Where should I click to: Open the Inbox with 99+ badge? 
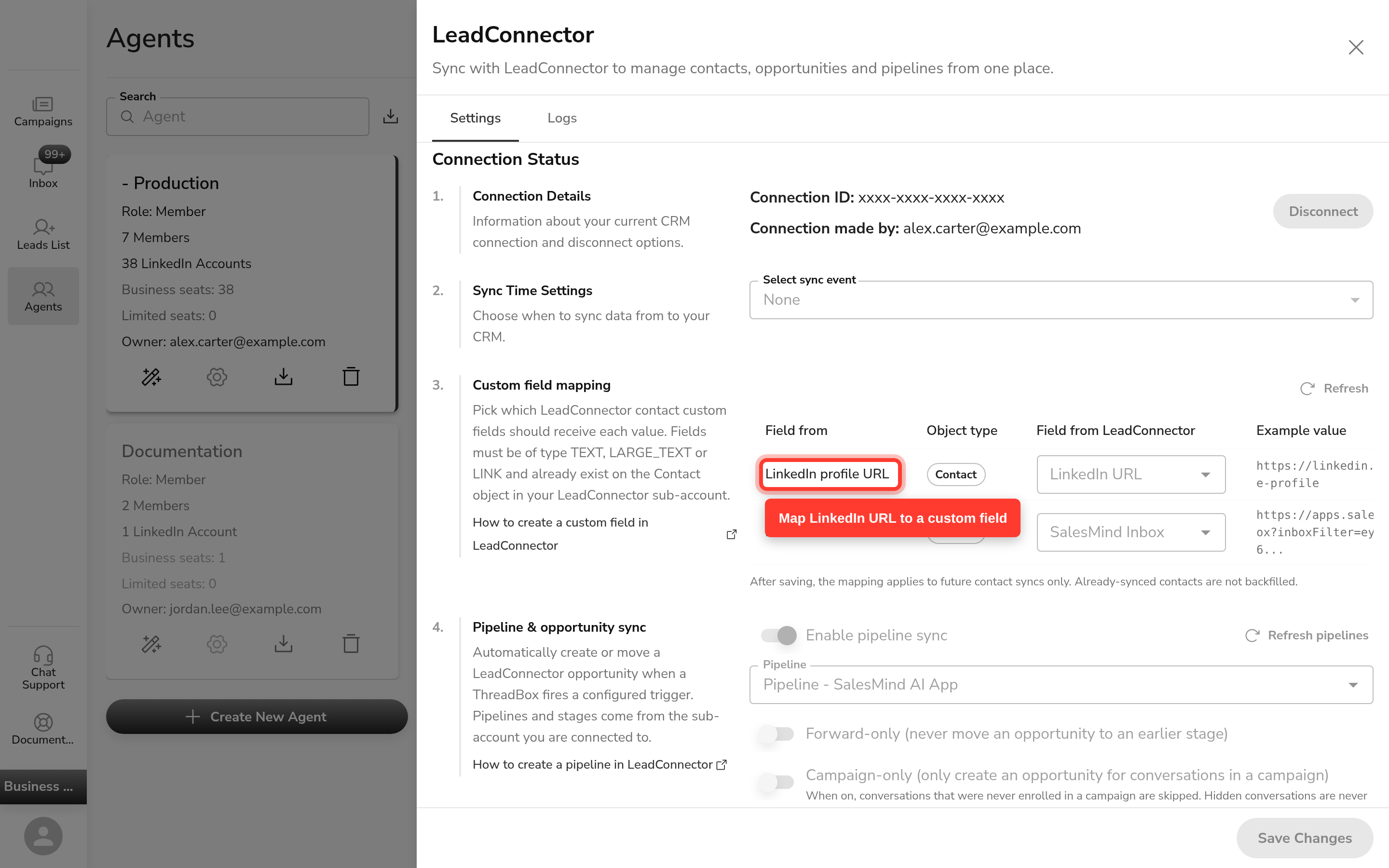click(x=43, y=168)
